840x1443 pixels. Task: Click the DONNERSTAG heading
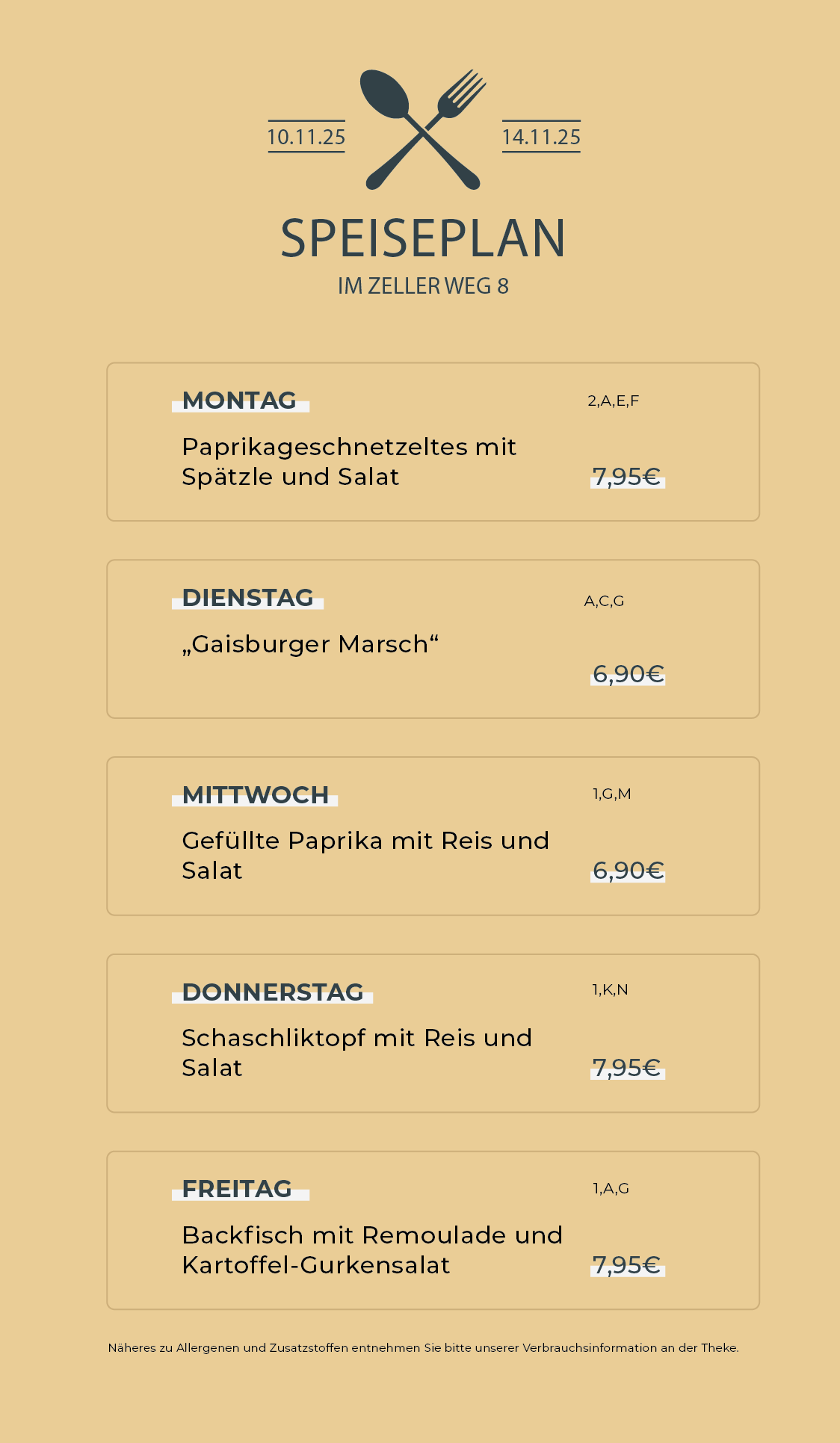point(273,992)
